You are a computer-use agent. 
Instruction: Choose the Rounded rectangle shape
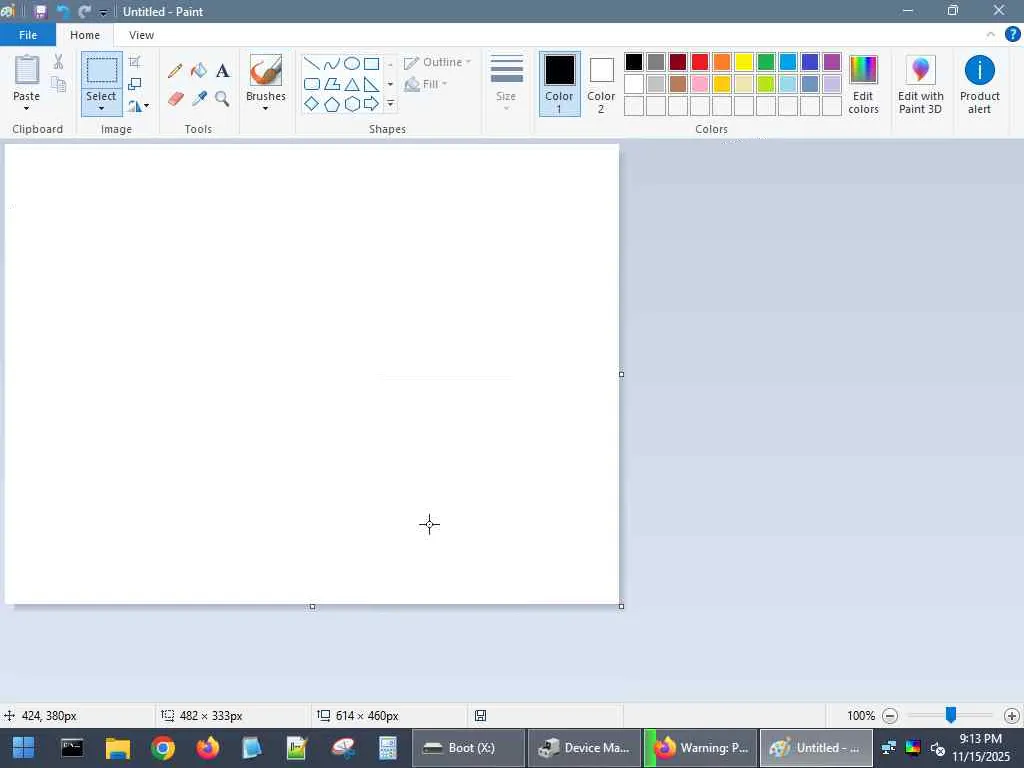click(312, 84)
